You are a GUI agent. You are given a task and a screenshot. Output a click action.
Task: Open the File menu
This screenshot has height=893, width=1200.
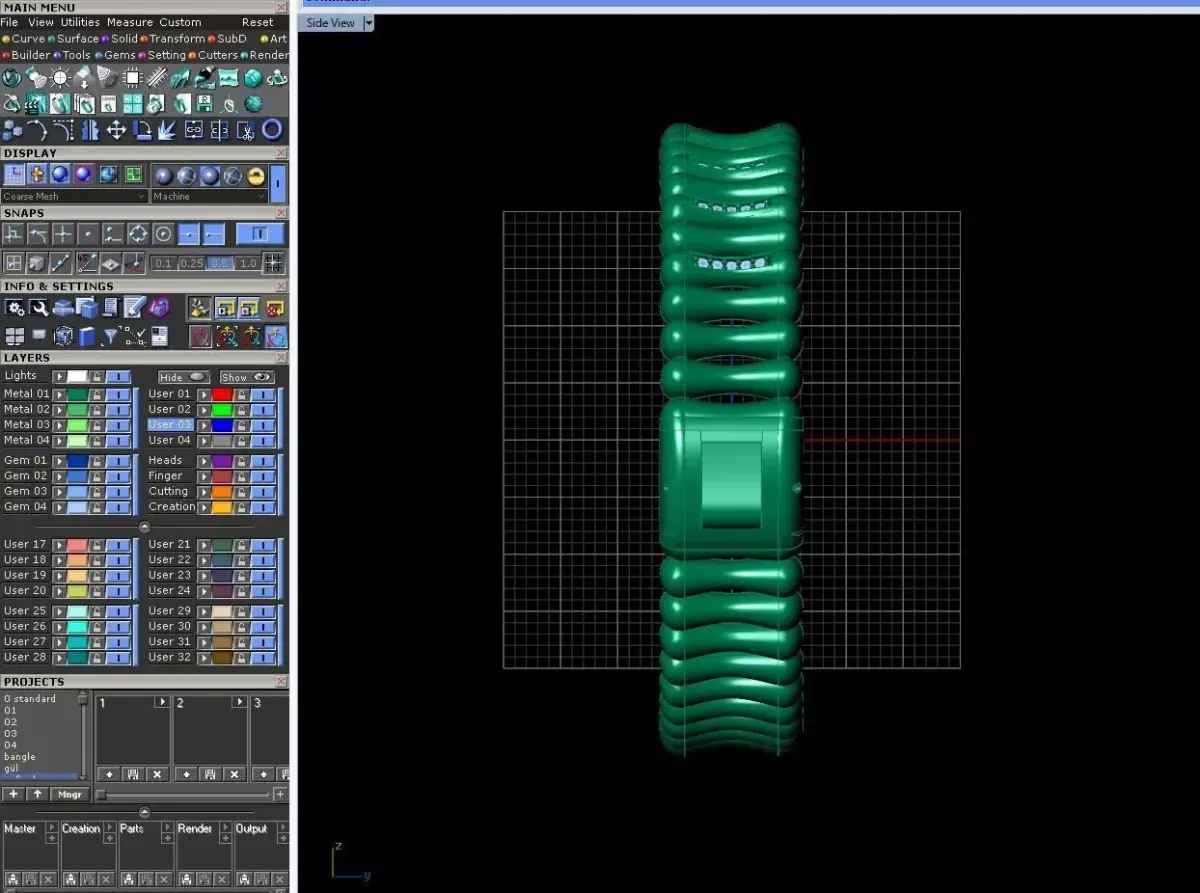pyautogui.click(x=9, y=22)
